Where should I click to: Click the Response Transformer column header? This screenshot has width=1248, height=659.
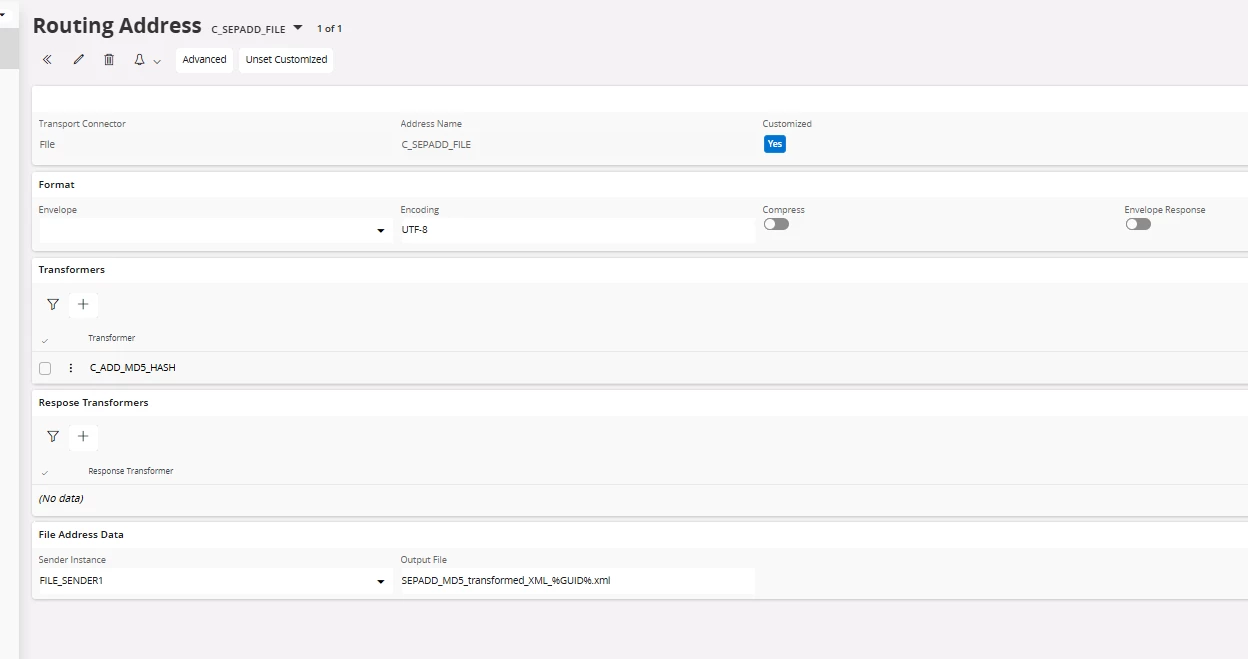pyautogui.click(x=131, y=471)
